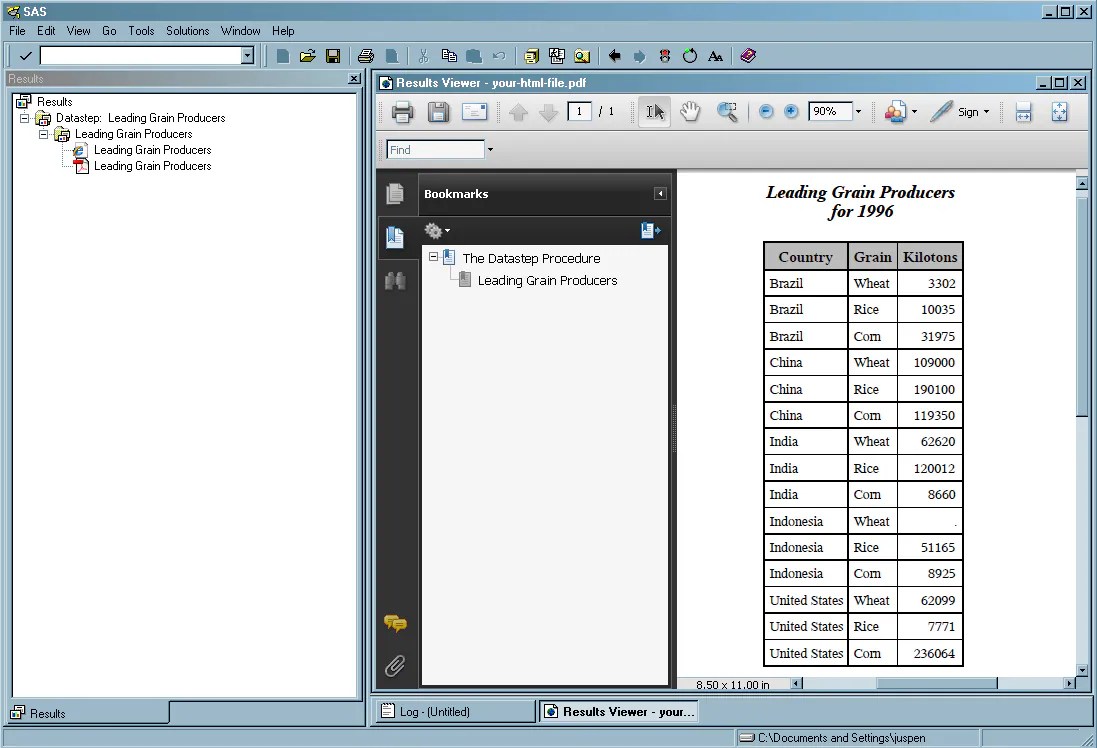Viewport: 1097px width, 748px height.
Task: Select the Leading Grain Producers bookmark
Action: (x=547, y=280)
